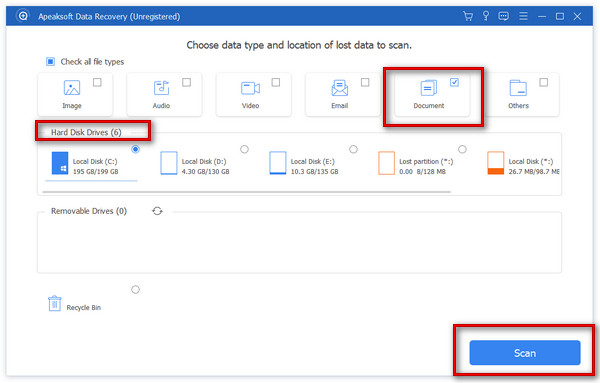Screen dimensions: 600x383
Task: Start the Scan button
Action: point(525,353)
